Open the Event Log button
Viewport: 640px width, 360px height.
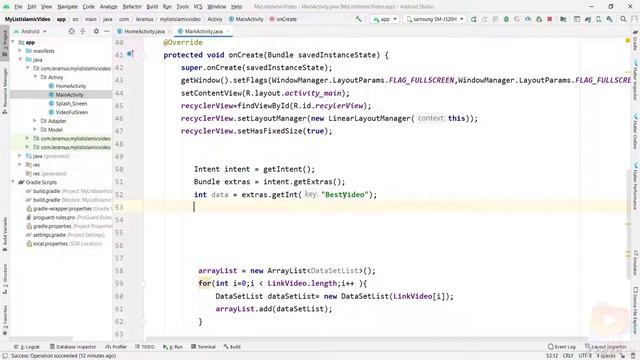pyautogui.click(x=562, y=347)
